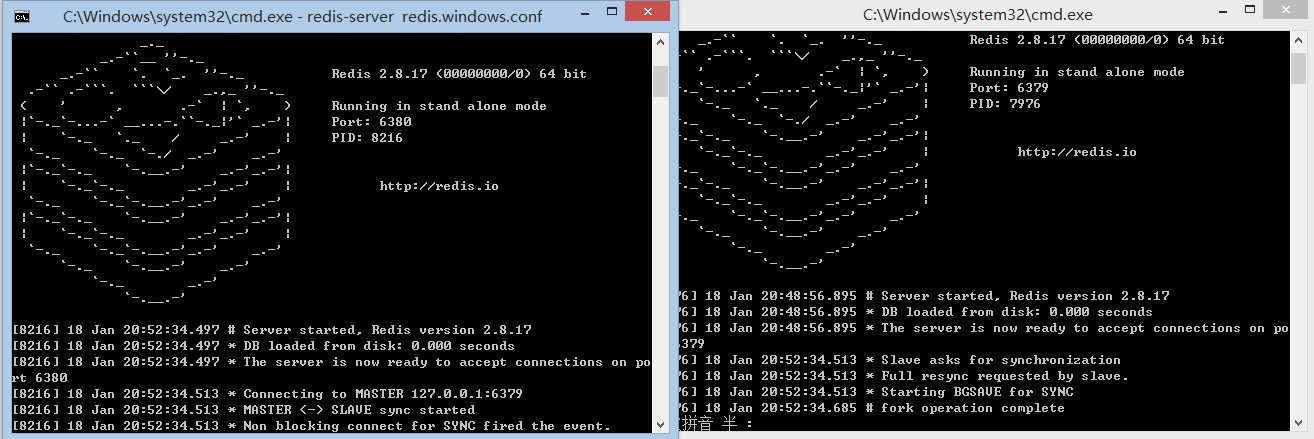Click right window title 'C:\Windows\system32\cmd.exe'
This screenshot has width=1314, height=439.
(978, 15)
